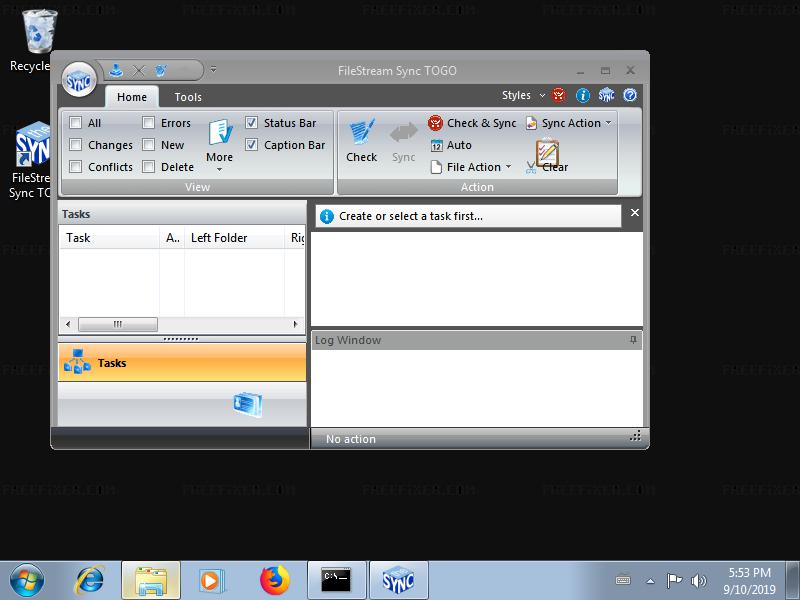Click the small blue icon below the Tasks pane button
Viewport: 800px width, 600px height.
coord(248,404)
